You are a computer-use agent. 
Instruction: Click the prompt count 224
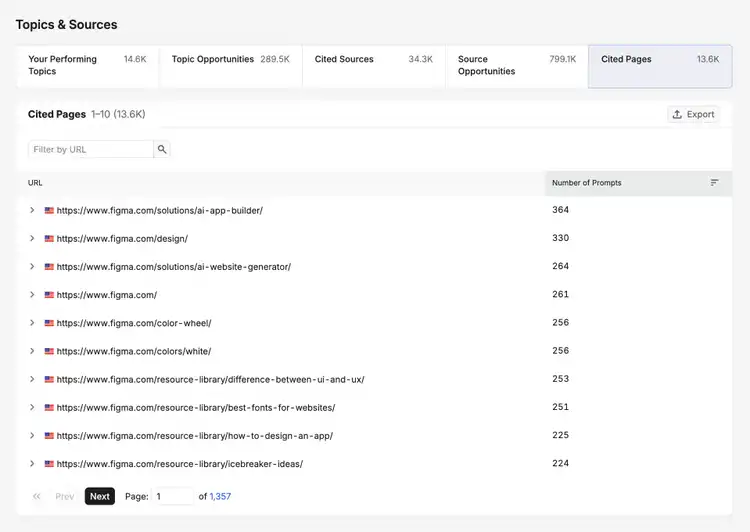click(x=561, y=463)
